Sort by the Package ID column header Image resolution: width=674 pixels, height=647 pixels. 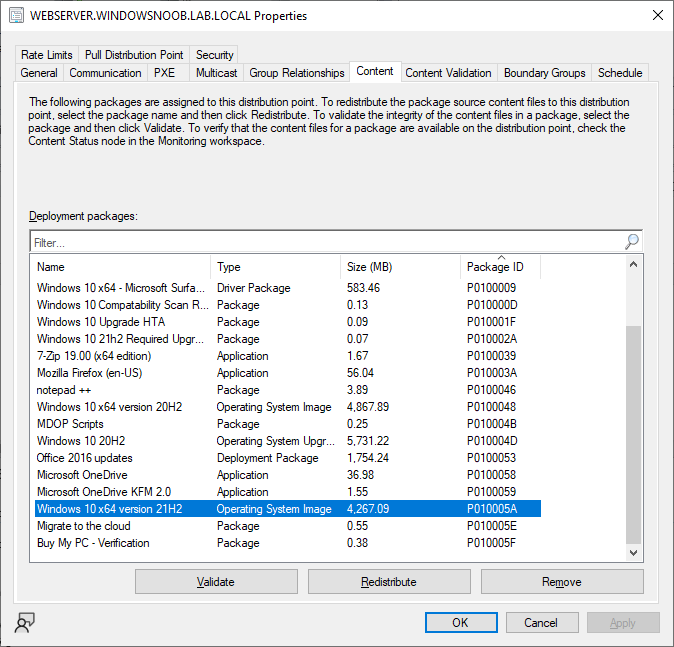click(500, 267)
